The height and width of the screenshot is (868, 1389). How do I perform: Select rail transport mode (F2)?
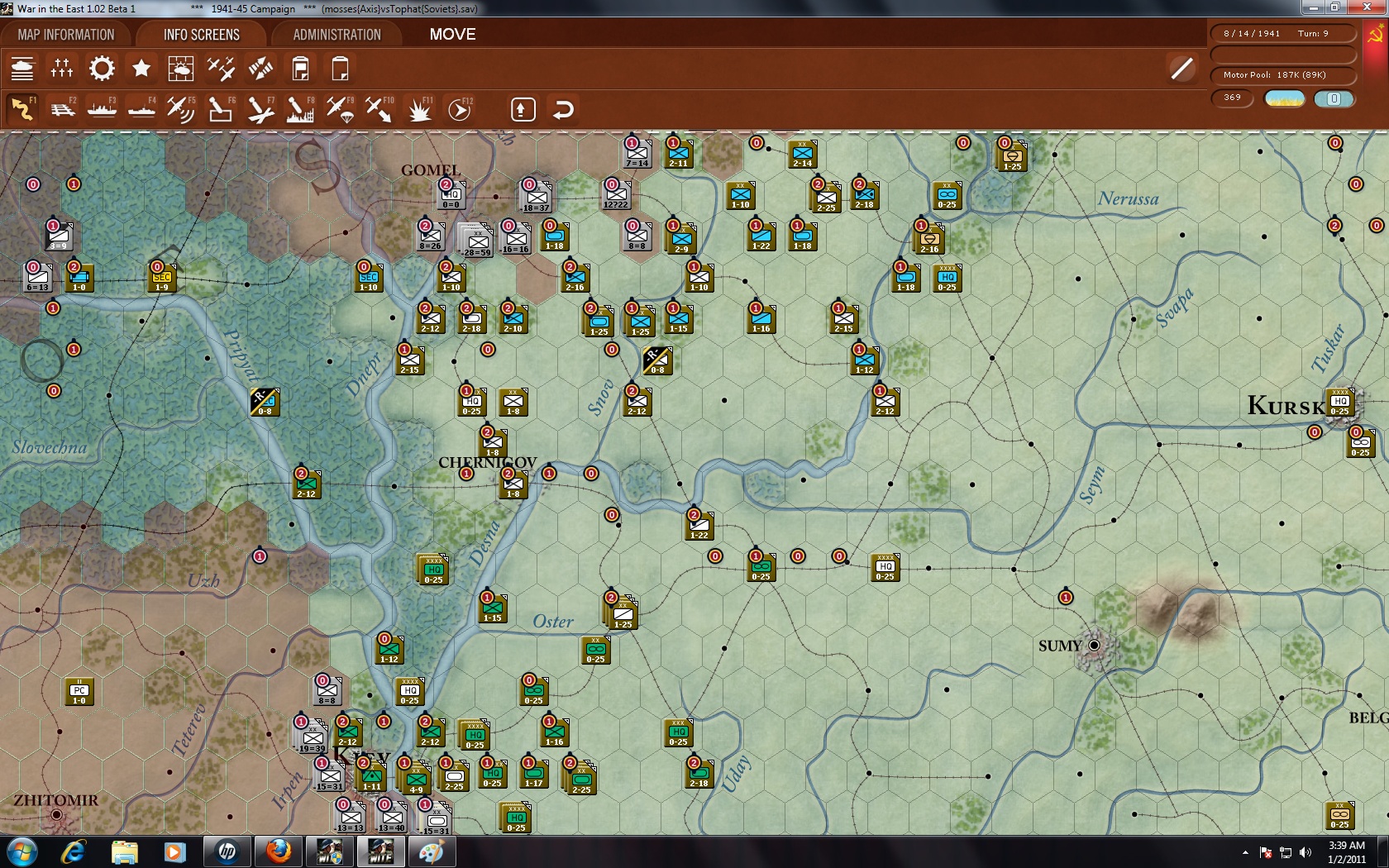(62, 108)
